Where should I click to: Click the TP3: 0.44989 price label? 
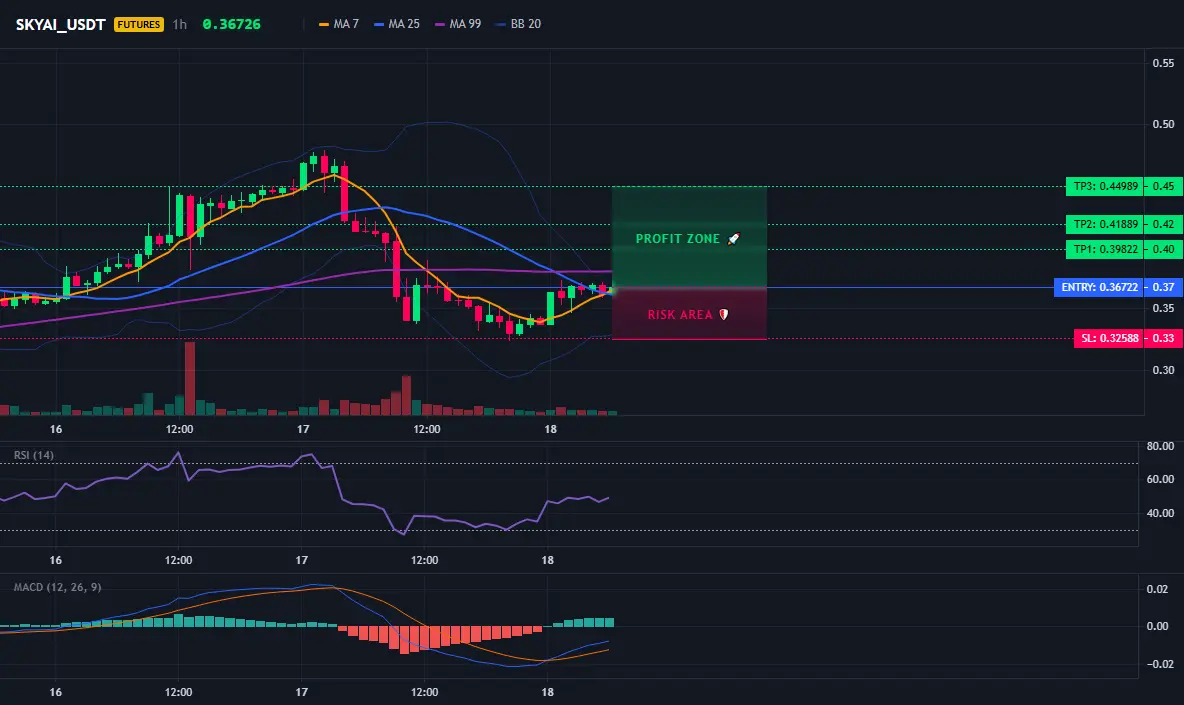click(1105, 186)
